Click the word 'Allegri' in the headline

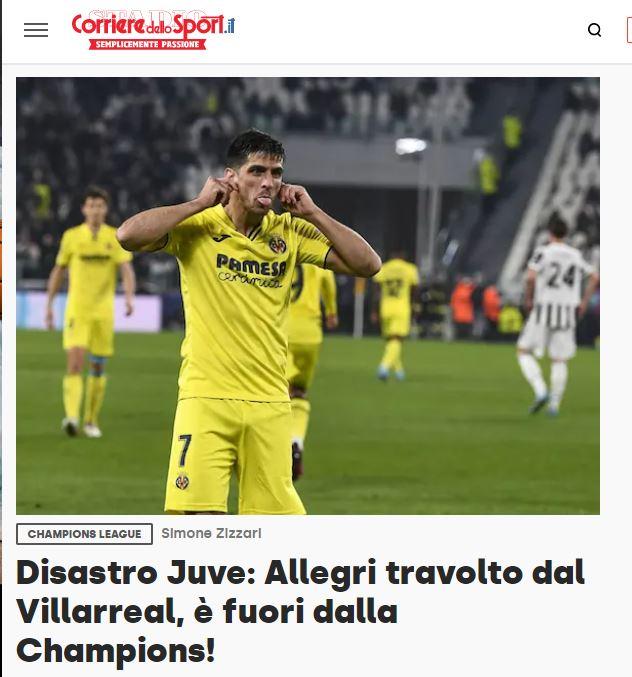pyautogui.click(x=321, y=573)
